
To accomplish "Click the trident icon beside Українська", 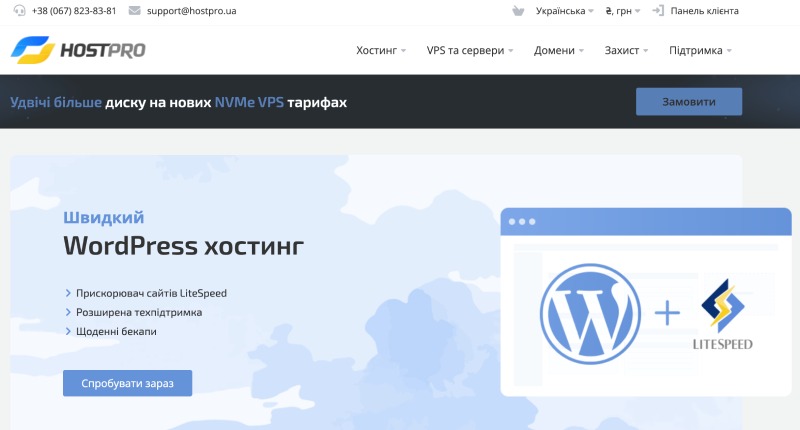I will (518, 11).
